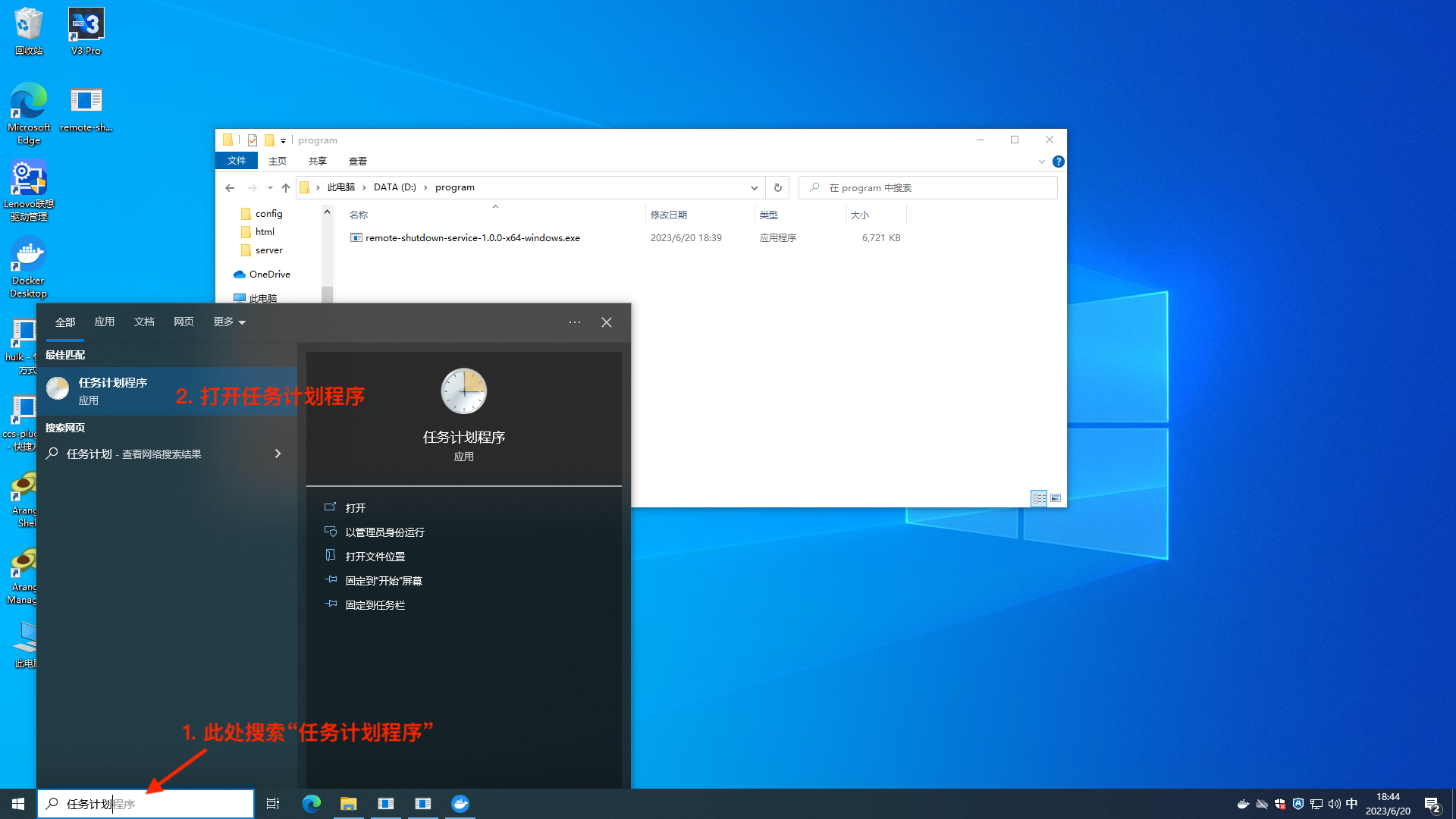Select remote-shutdown-service-1.0.0-x64-windows.exe file
1456x819 pixels.
click(x=472, y=238)
